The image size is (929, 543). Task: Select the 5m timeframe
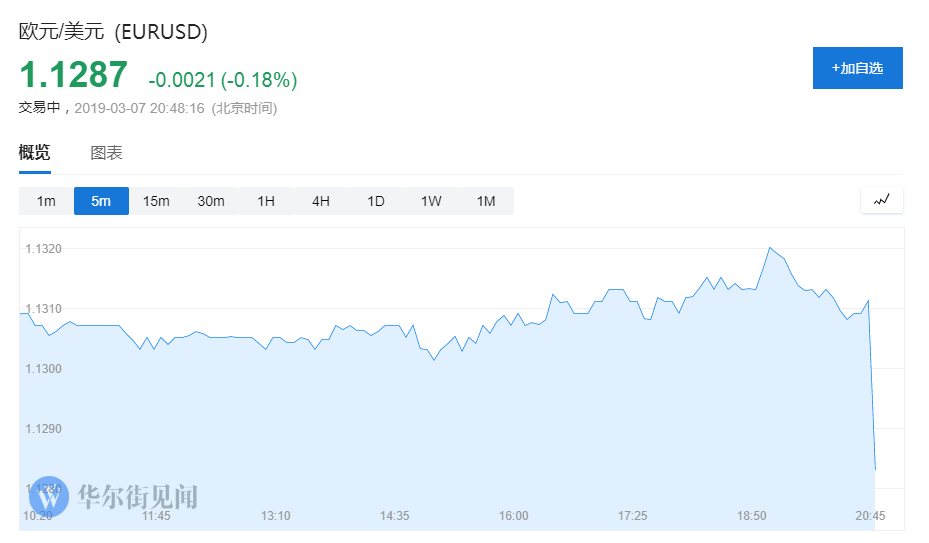(x=101, y=201)
